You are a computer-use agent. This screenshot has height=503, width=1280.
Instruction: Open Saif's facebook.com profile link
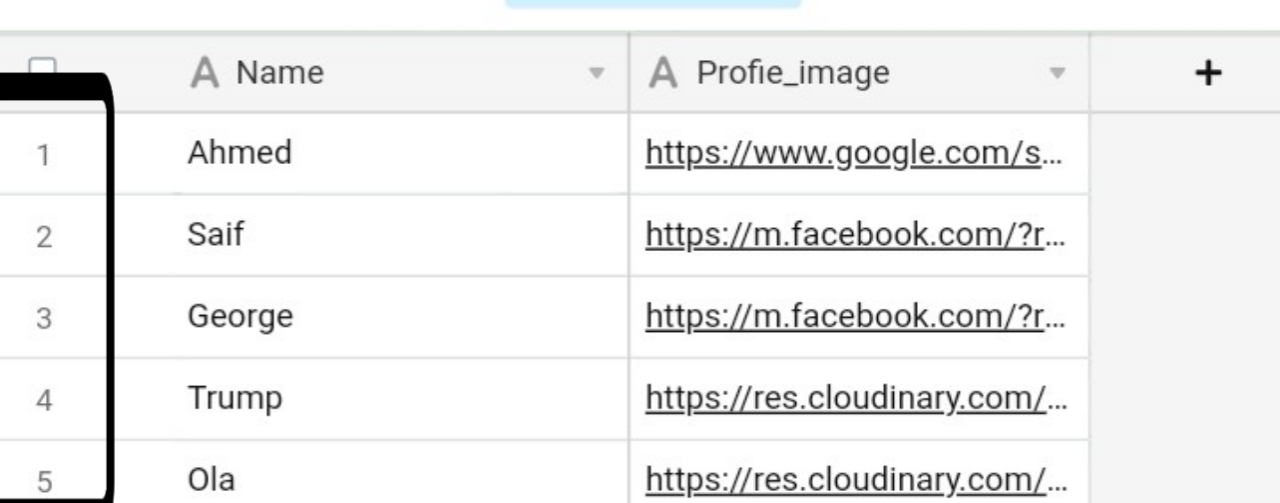(853, 235)
